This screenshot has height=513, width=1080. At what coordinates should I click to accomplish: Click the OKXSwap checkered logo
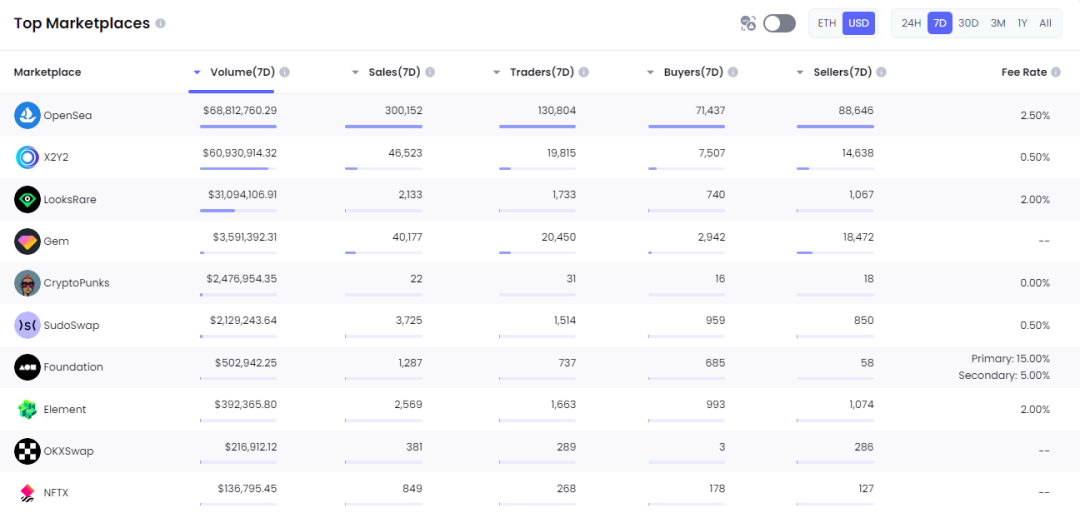28,451
